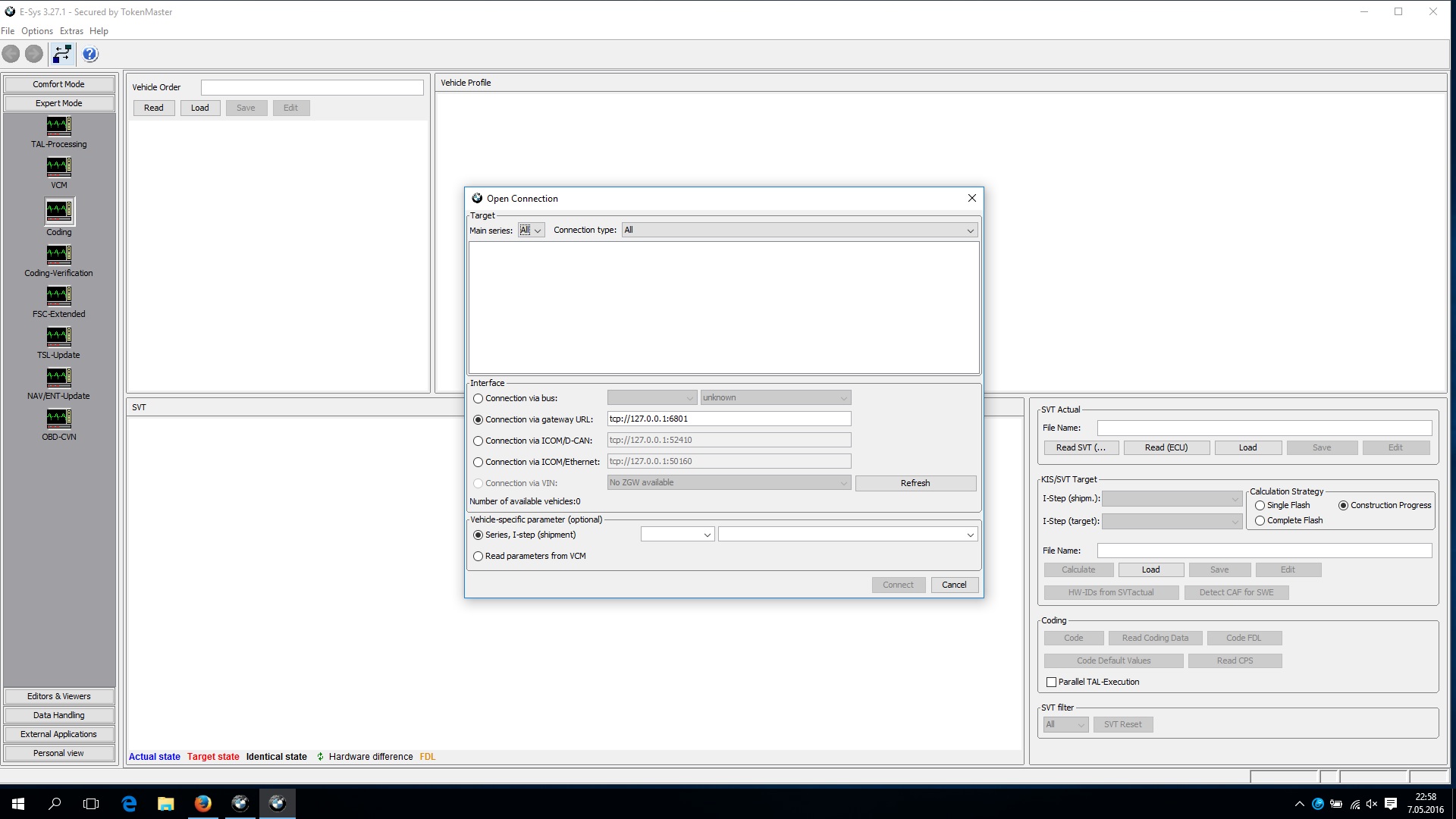
Task: Switch to Expert Mode
Action: coord(58,103)
